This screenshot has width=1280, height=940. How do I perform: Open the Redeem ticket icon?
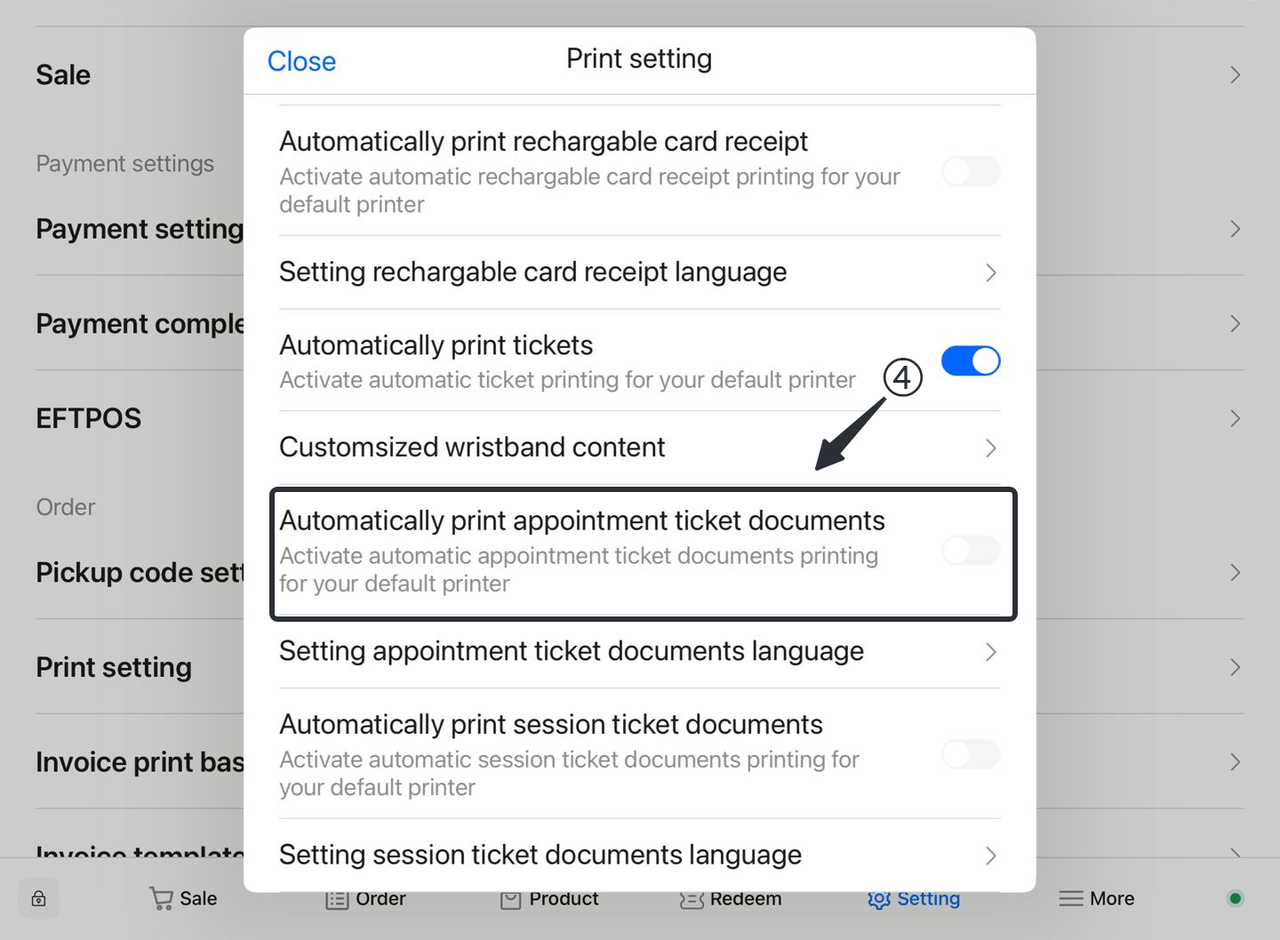[x=691, y=899]
